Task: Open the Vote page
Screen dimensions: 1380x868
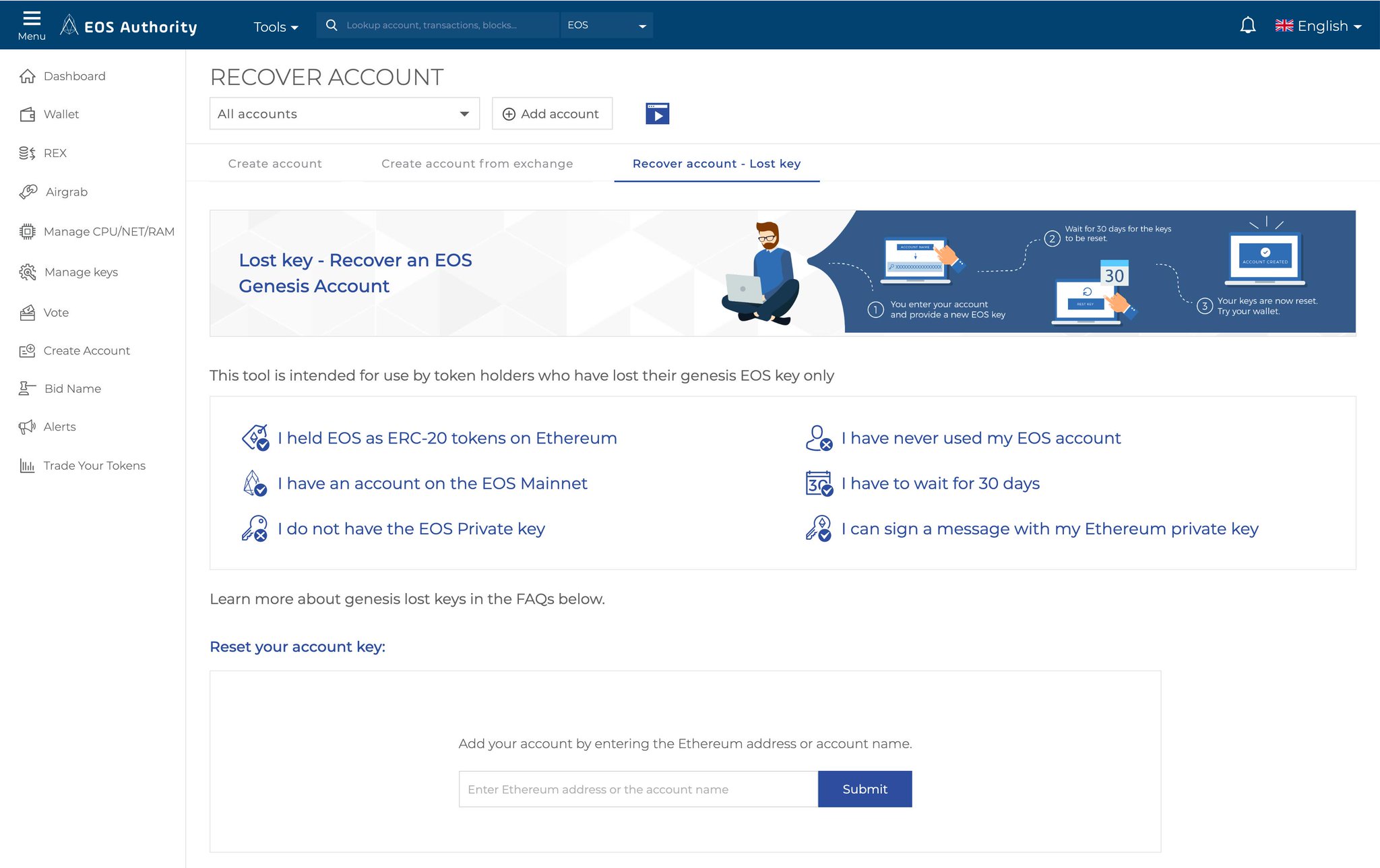Action: coord(56,313)
